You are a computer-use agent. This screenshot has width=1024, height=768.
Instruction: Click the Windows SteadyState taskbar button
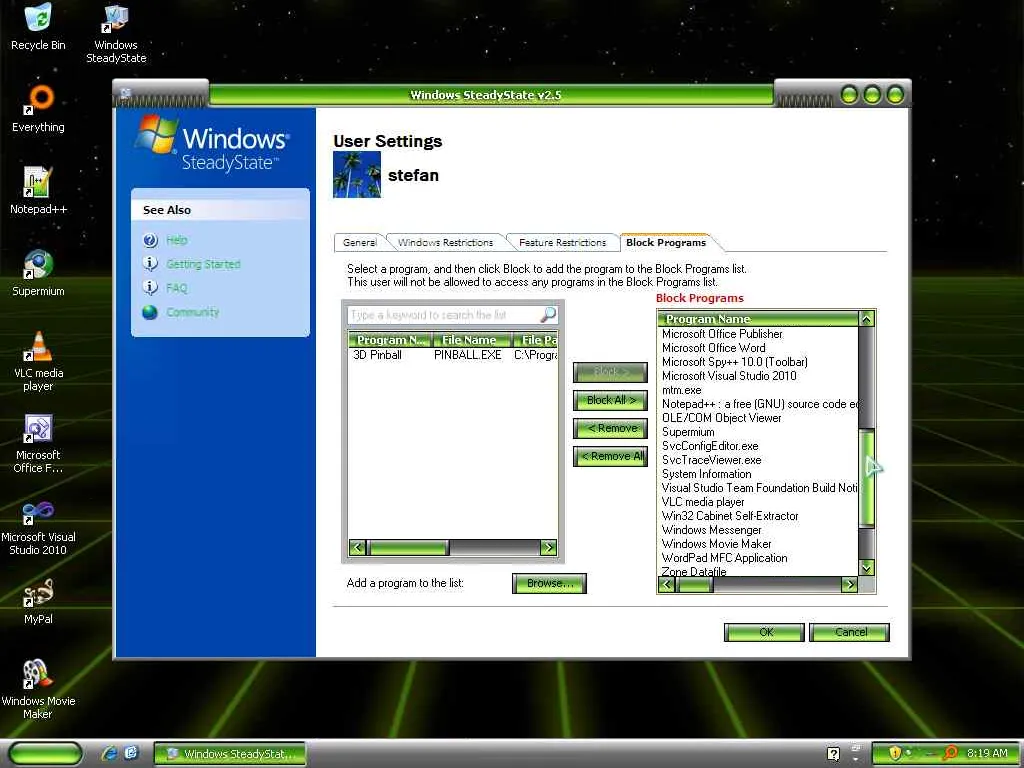coord(230,754)
